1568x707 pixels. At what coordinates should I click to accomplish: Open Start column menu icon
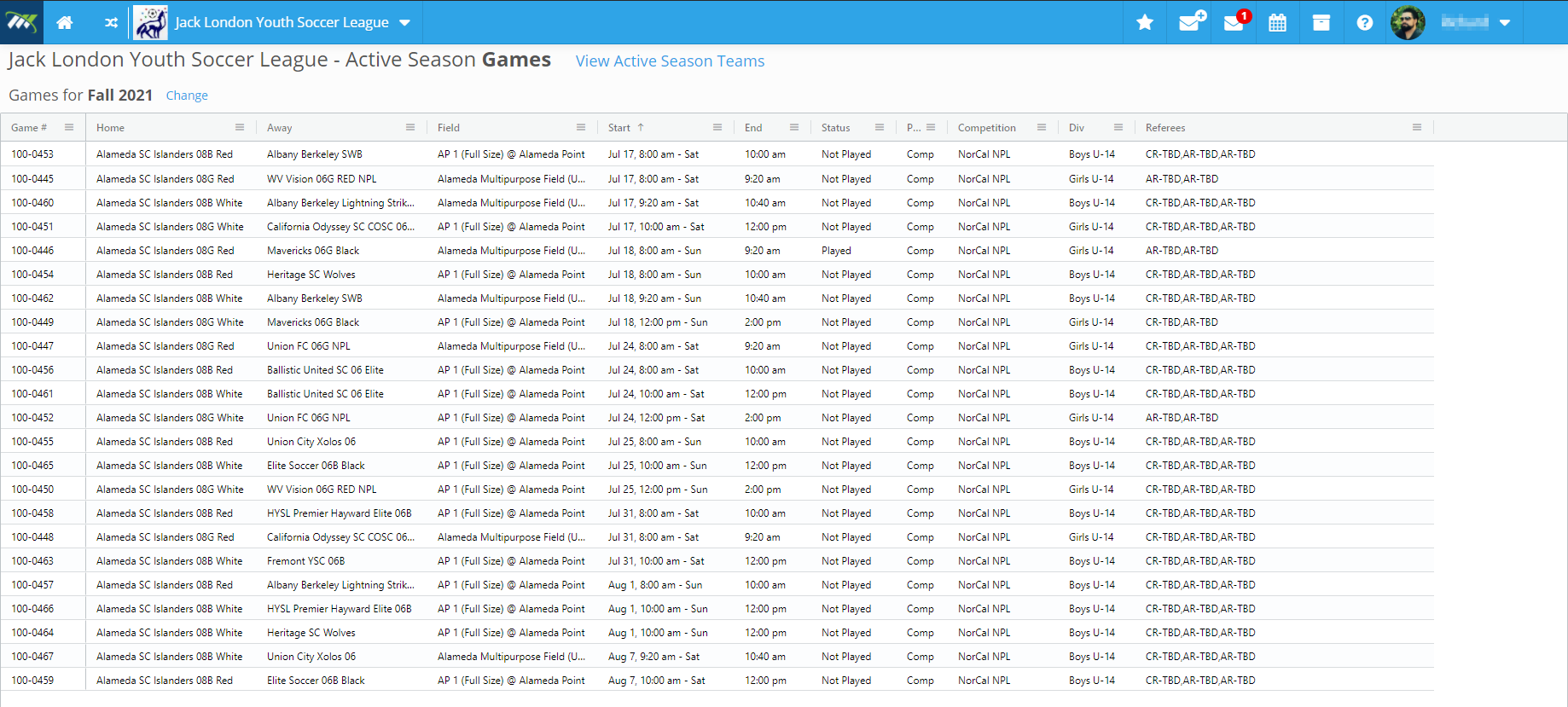[717, 127]
